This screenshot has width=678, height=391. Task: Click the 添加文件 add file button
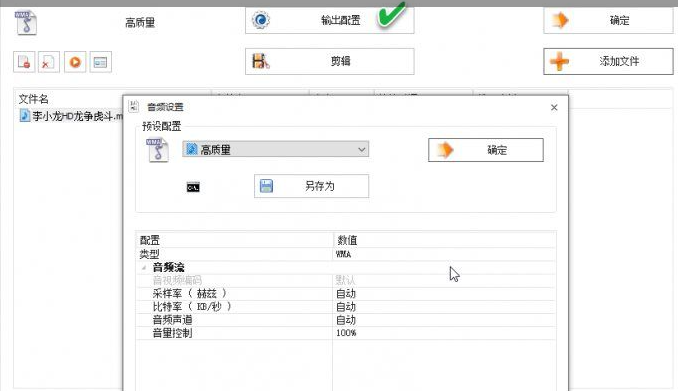(608, 61)
